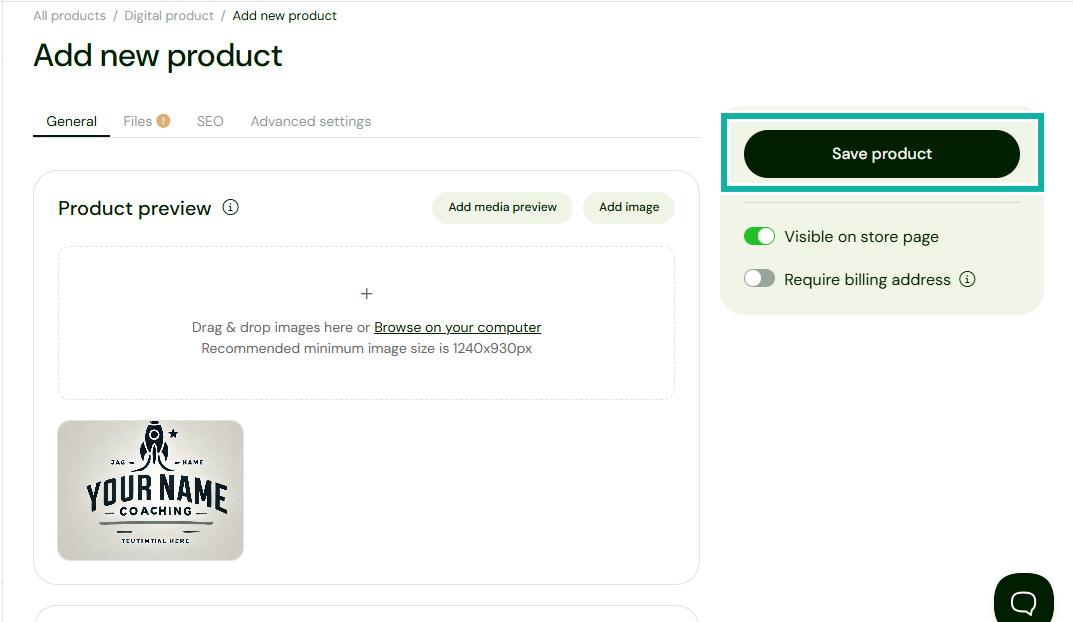Image resolution: width=1073 pixels, height=622 pixels.
Task: Open the Product preview info tooltip icon
Action: tap(230, 207)
